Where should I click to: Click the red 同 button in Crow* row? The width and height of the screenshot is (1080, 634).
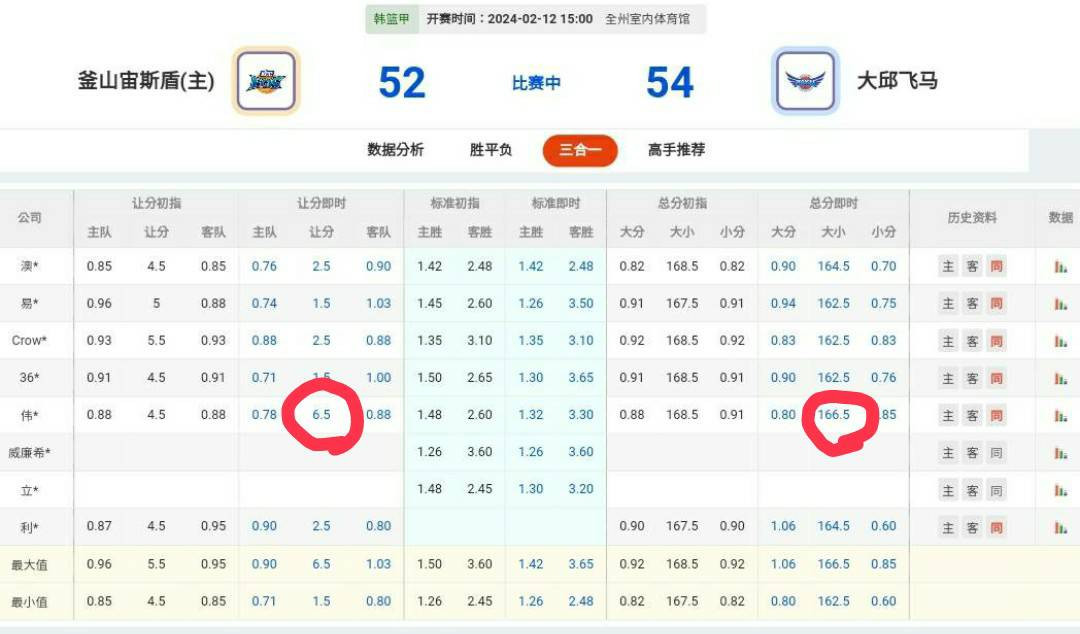(997, 341)
